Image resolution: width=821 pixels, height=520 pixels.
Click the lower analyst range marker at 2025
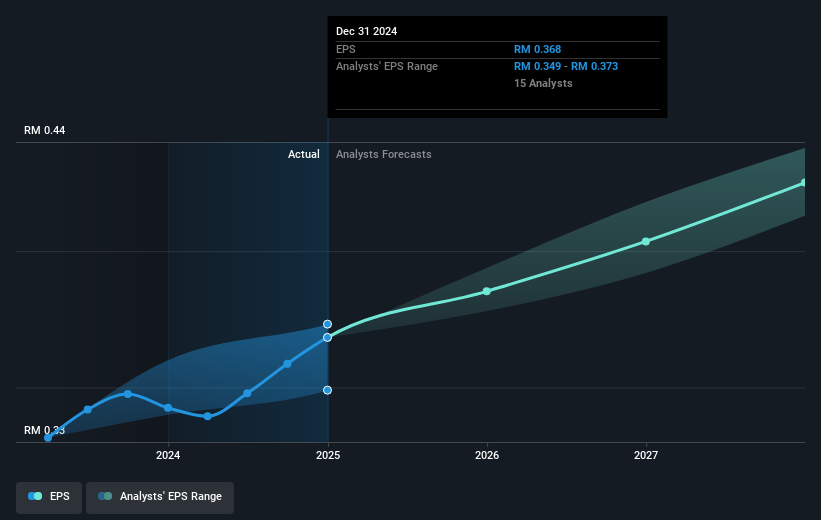pyautogui.click(x=327, y=390)
